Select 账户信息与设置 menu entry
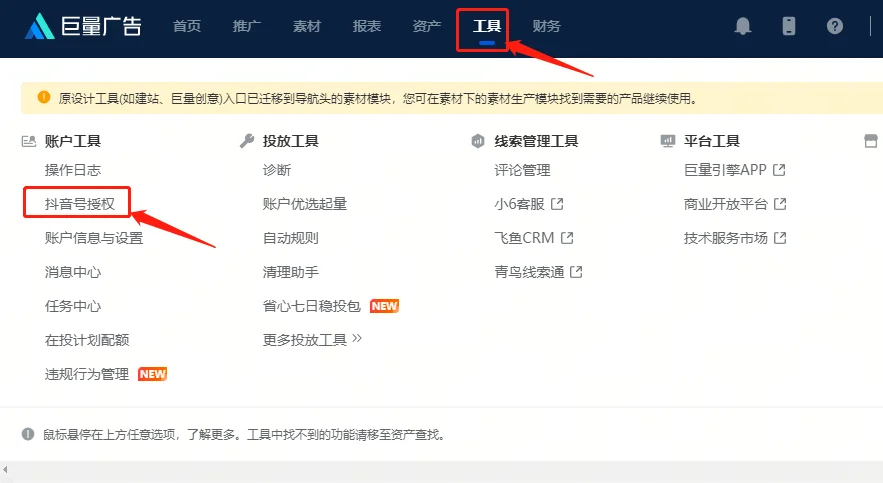The image size is (883, 483). tap(94, 238)
